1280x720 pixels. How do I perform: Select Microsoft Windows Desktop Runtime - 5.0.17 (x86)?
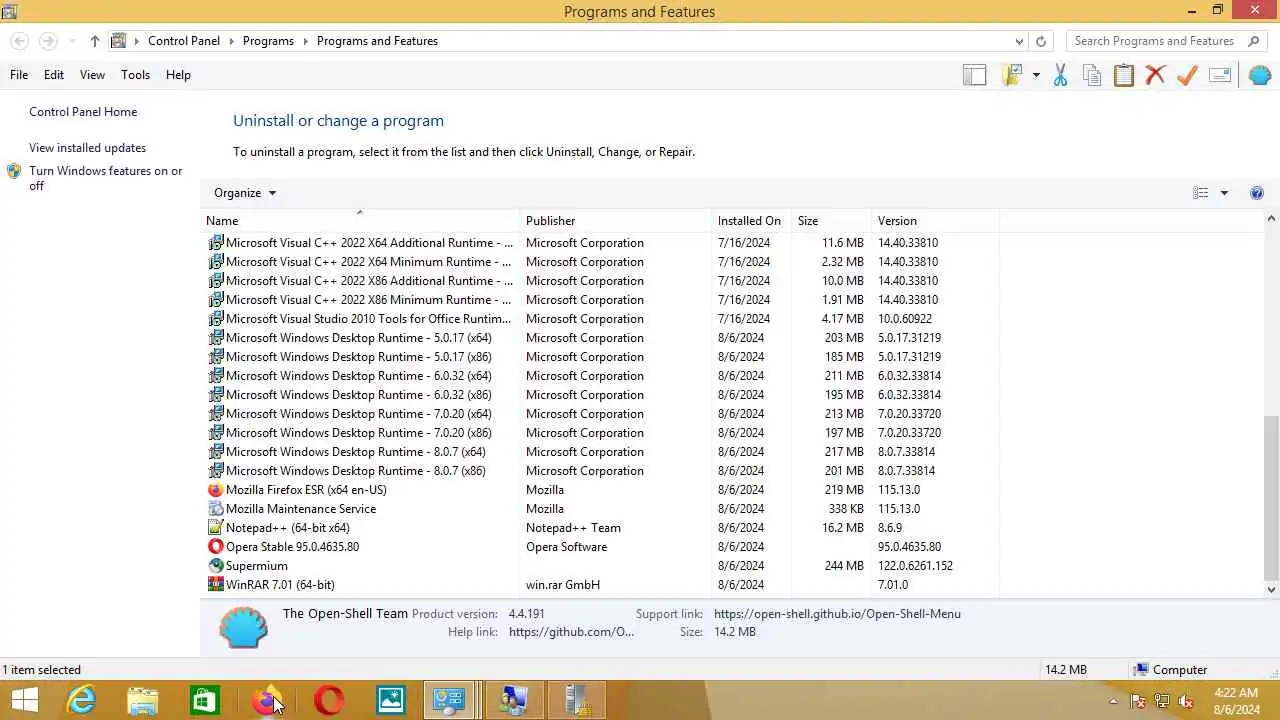600,357
